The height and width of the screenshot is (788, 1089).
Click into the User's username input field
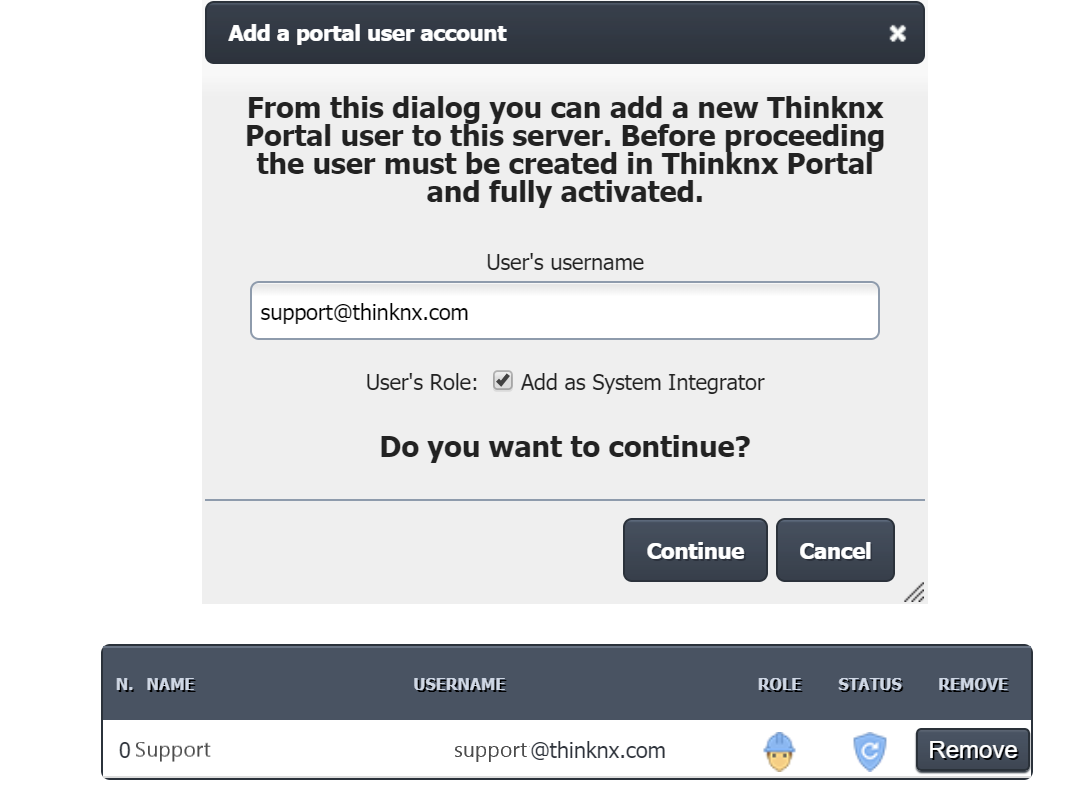pos(564,311)
